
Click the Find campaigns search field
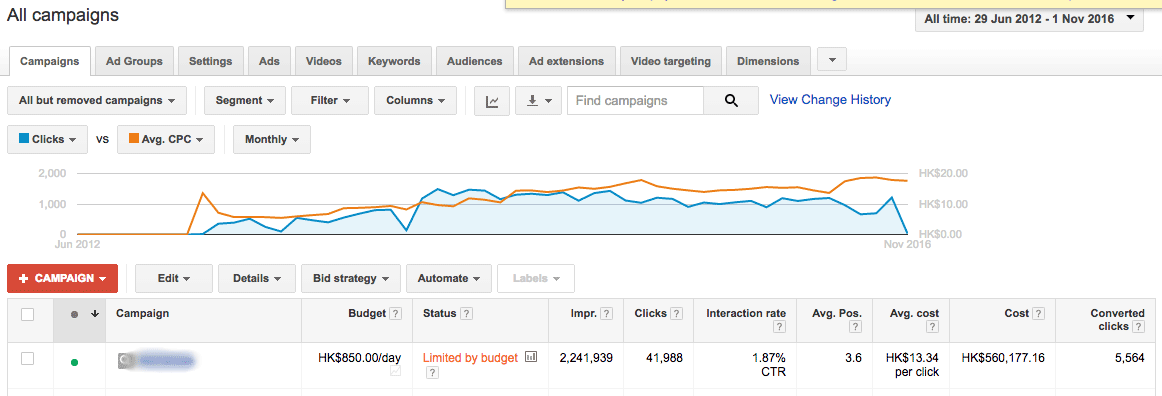pos(635,101)
